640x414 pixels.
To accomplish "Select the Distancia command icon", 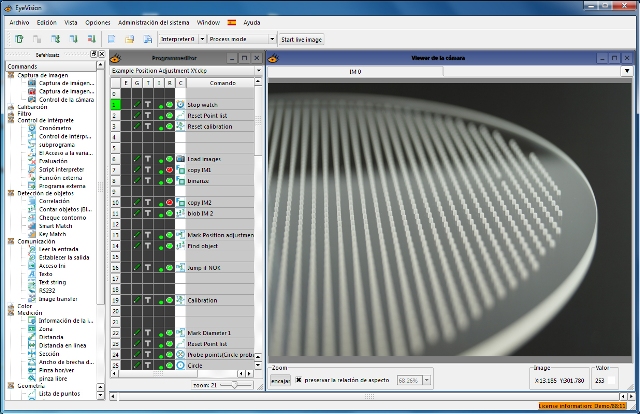I will tap(32, 337).
